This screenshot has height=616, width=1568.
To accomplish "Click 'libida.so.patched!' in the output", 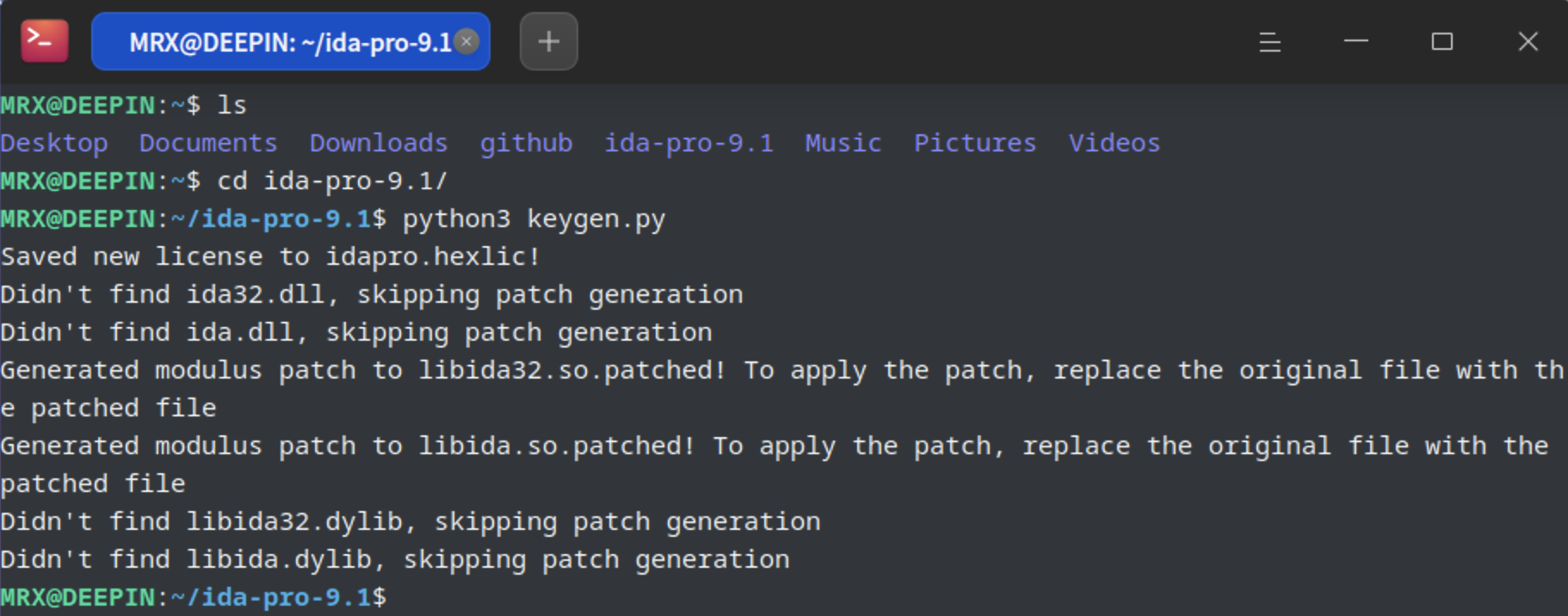I will point(557,446).
